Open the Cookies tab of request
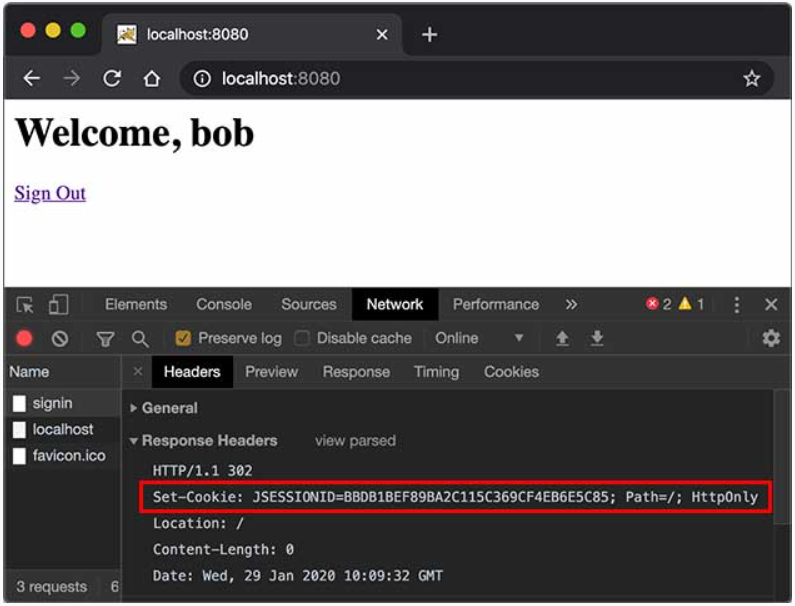Screen dimensions: 795x606 pyautogui.click(x=511, y=372)
